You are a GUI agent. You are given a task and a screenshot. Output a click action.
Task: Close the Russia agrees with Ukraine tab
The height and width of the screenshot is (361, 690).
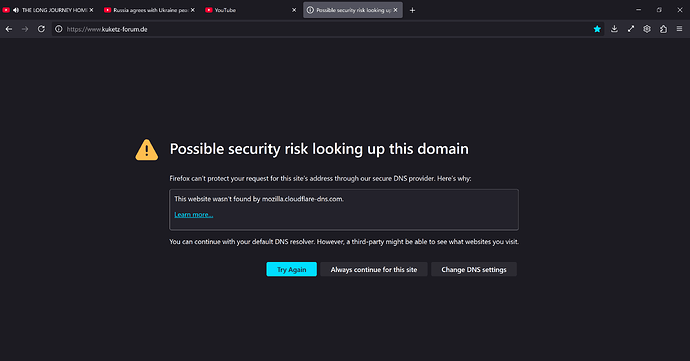[192, 10]
